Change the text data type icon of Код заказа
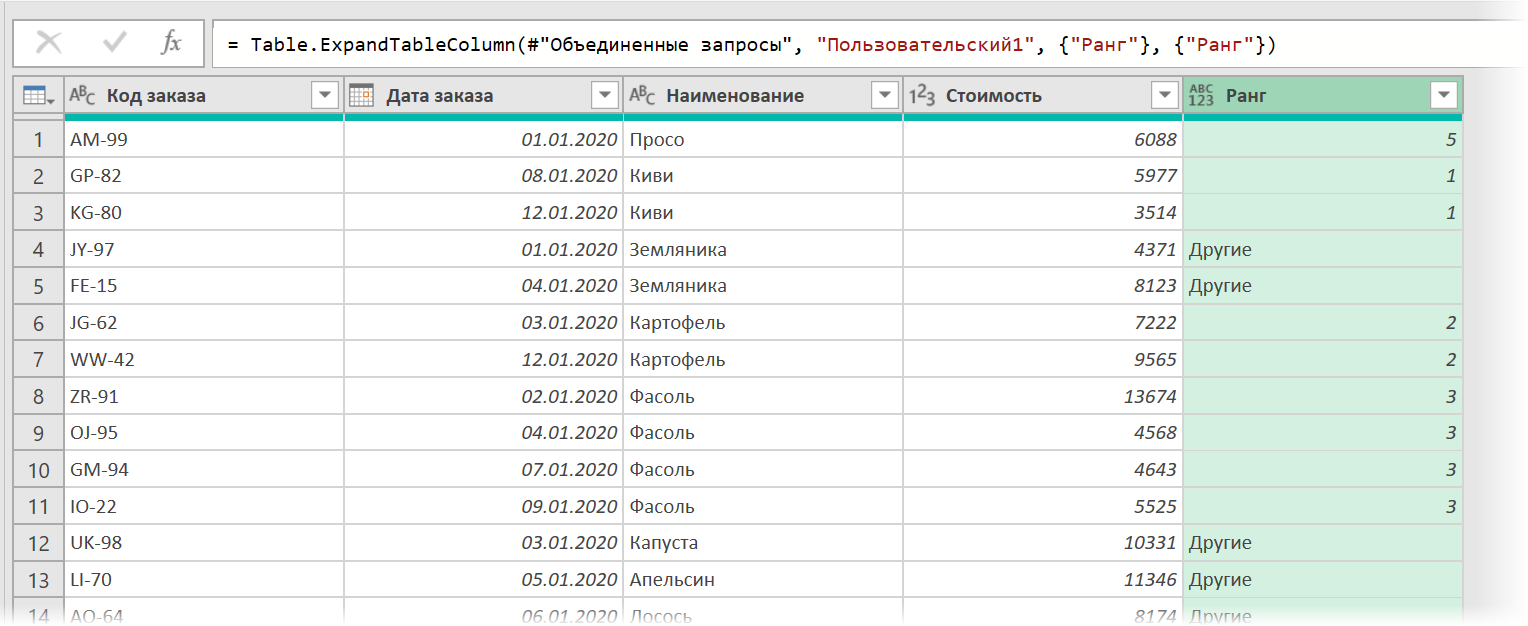 pyautogui.click(x=82, y=96)
